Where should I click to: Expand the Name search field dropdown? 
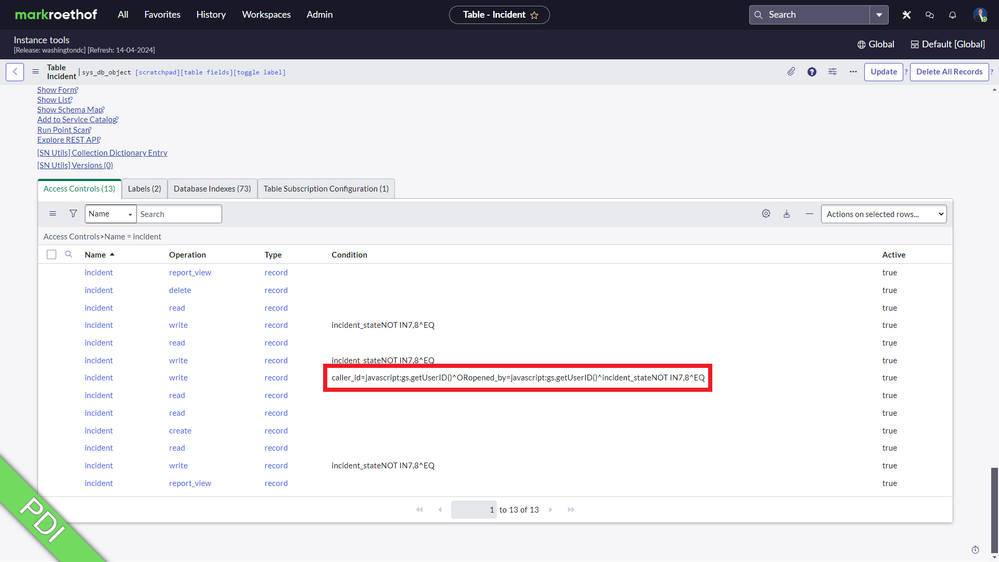pos(110,214)
